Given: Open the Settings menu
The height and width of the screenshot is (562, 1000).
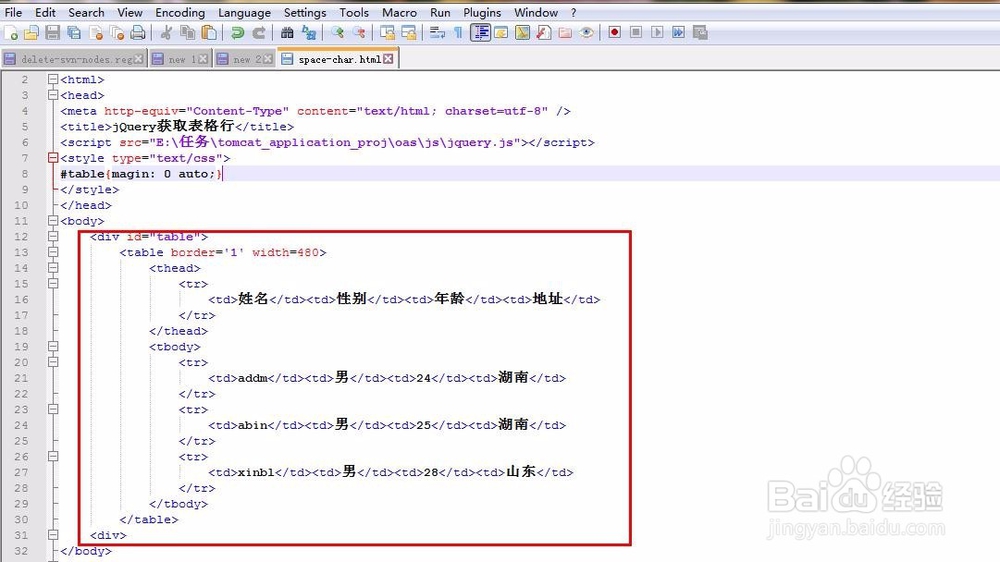Looking at the screenshot, I should pyautogui.click(x=305, y=12).
